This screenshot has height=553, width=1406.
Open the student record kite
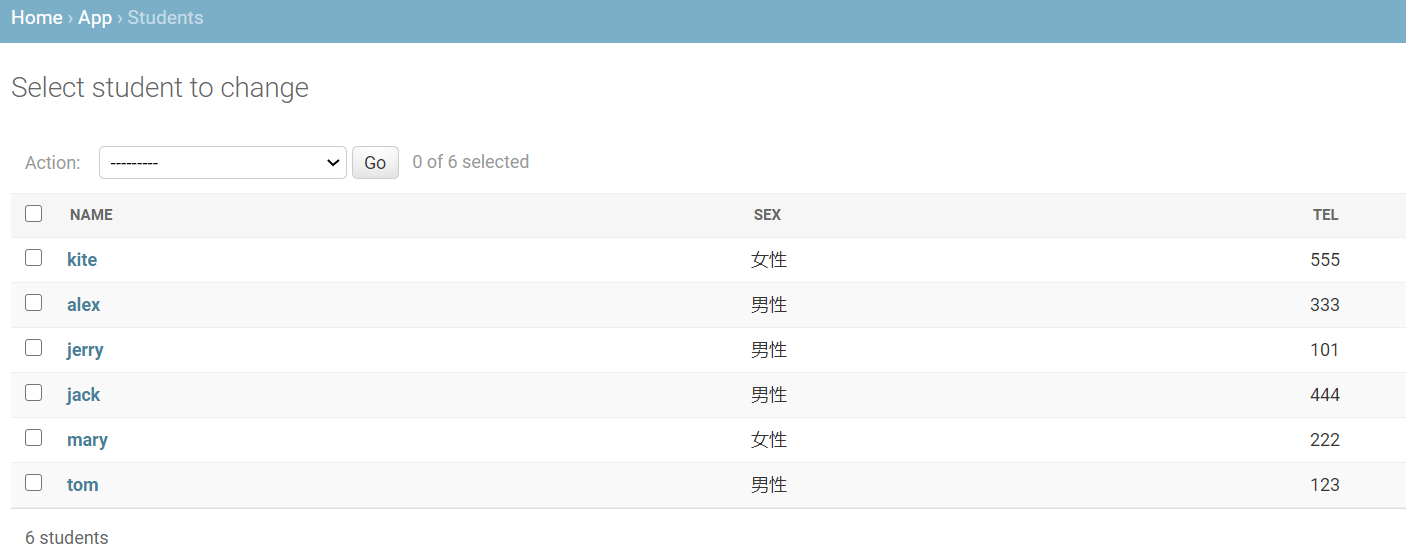[82, 260]
